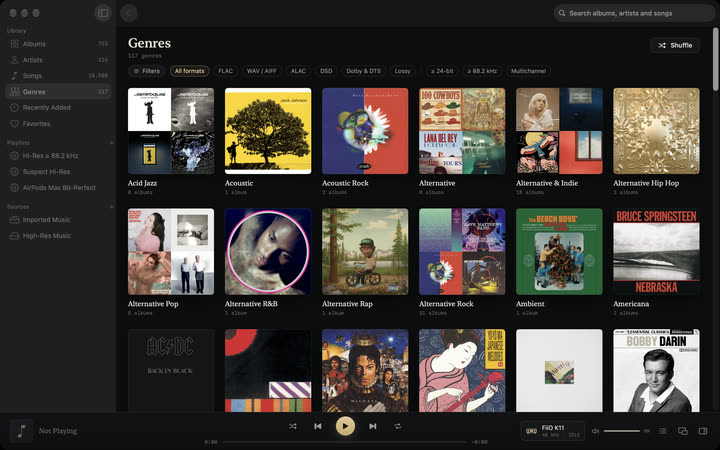Open Albums in the library sidebar
The width and height of the screenshot is (720, 450).
click(x=58, y=44)
